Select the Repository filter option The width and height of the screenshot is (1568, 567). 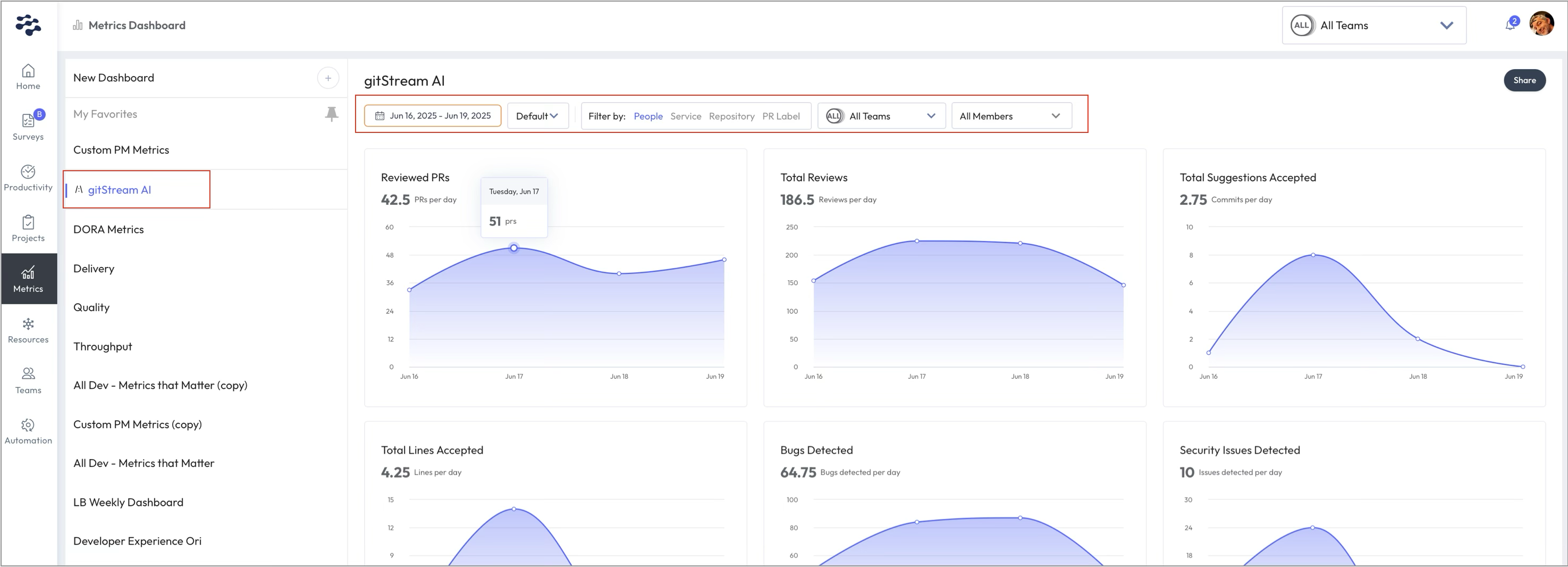(x=731, y=116)
